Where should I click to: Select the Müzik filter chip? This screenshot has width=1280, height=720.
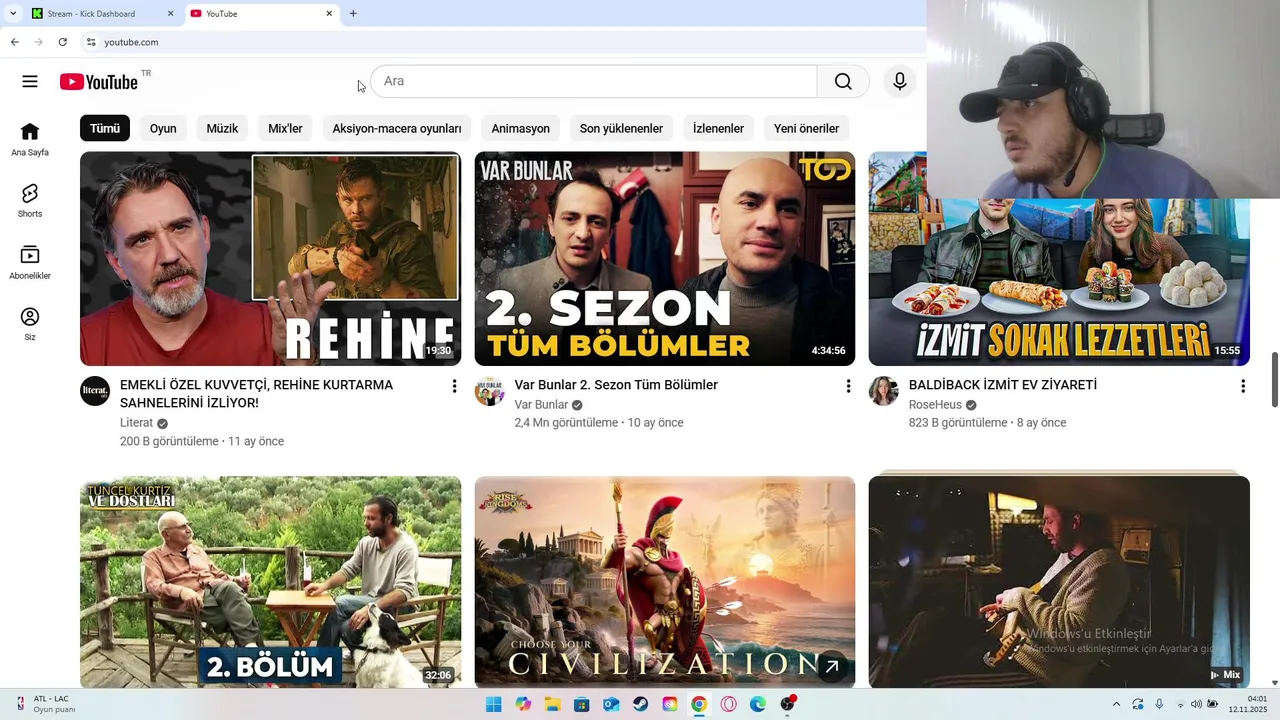click(x=222, y=128)
